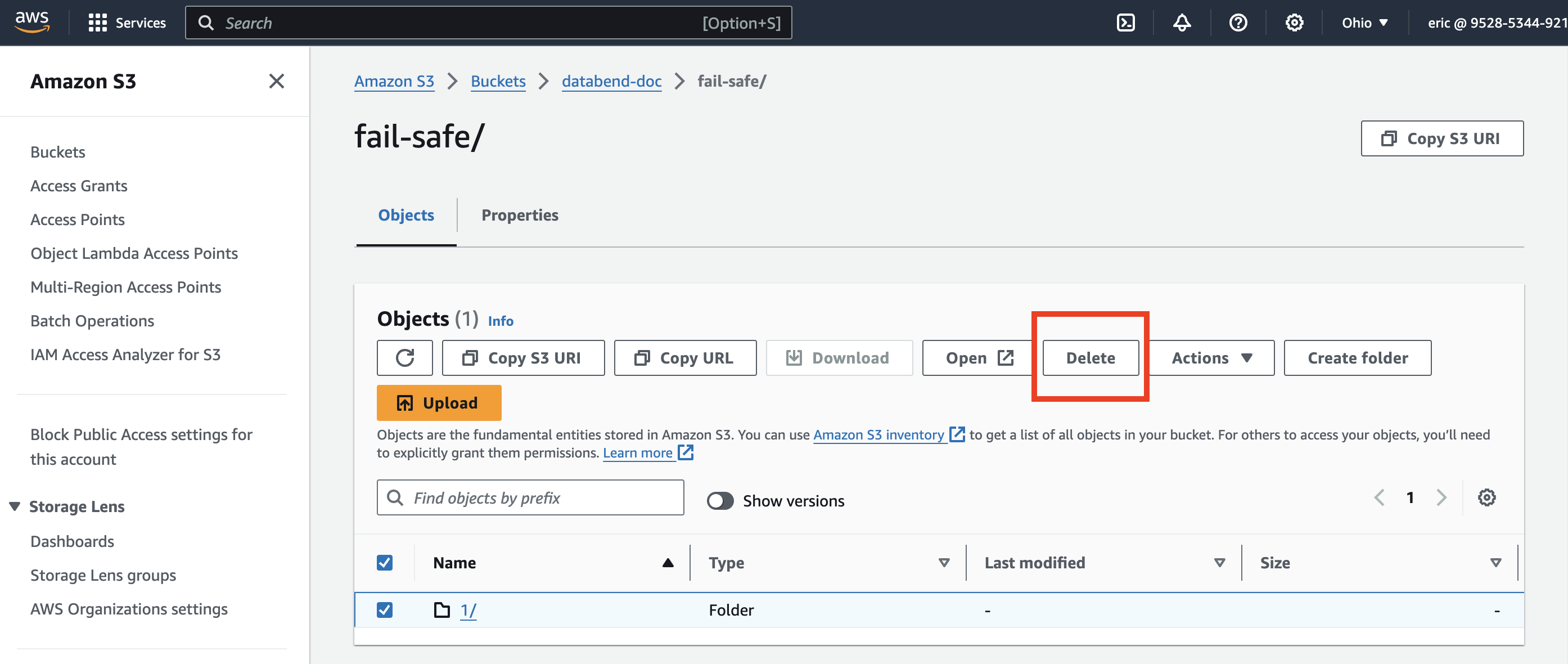Open the 1/ folder link
Viewport: 1568px width, 664px height.
coord(468,610)
